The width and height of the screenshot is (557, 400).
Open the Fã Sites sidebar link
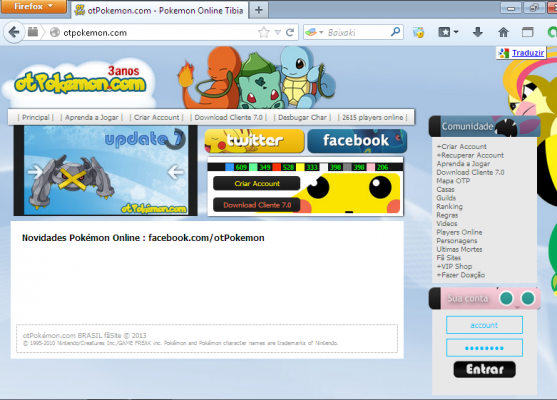pyautogui.click(x=449, y=258)
